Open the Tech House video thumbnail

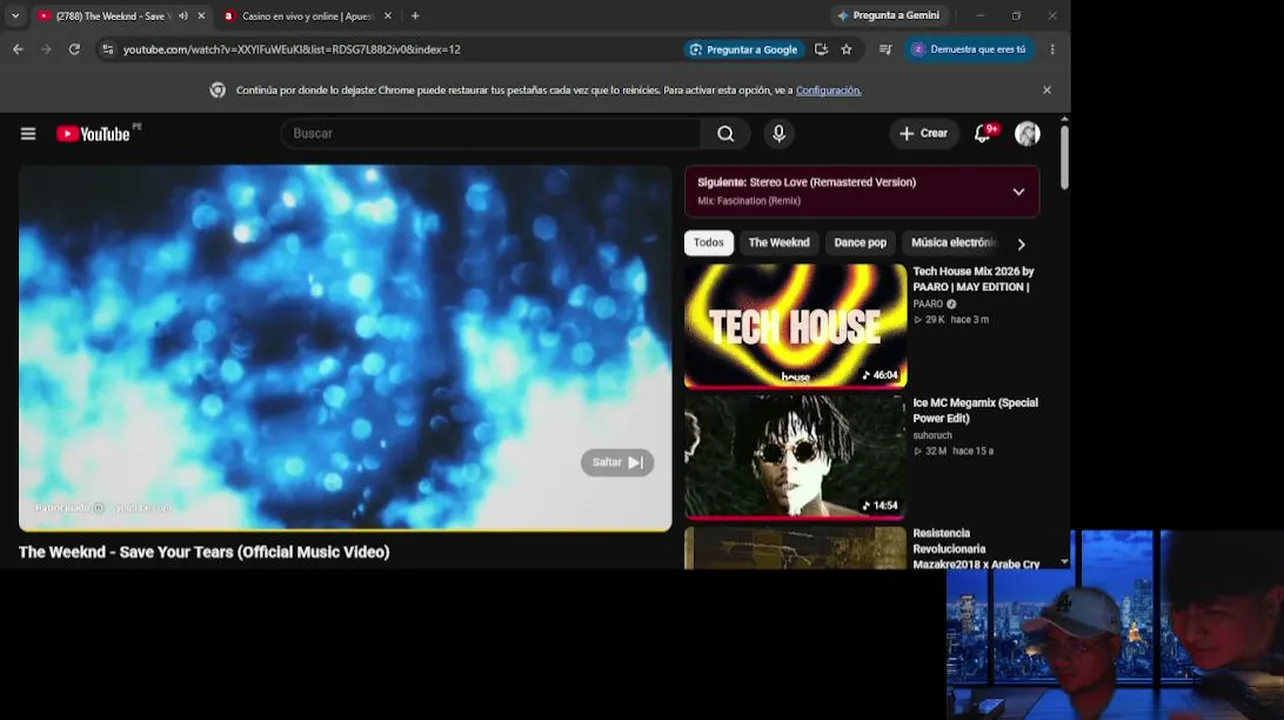(x=795, y=326)
